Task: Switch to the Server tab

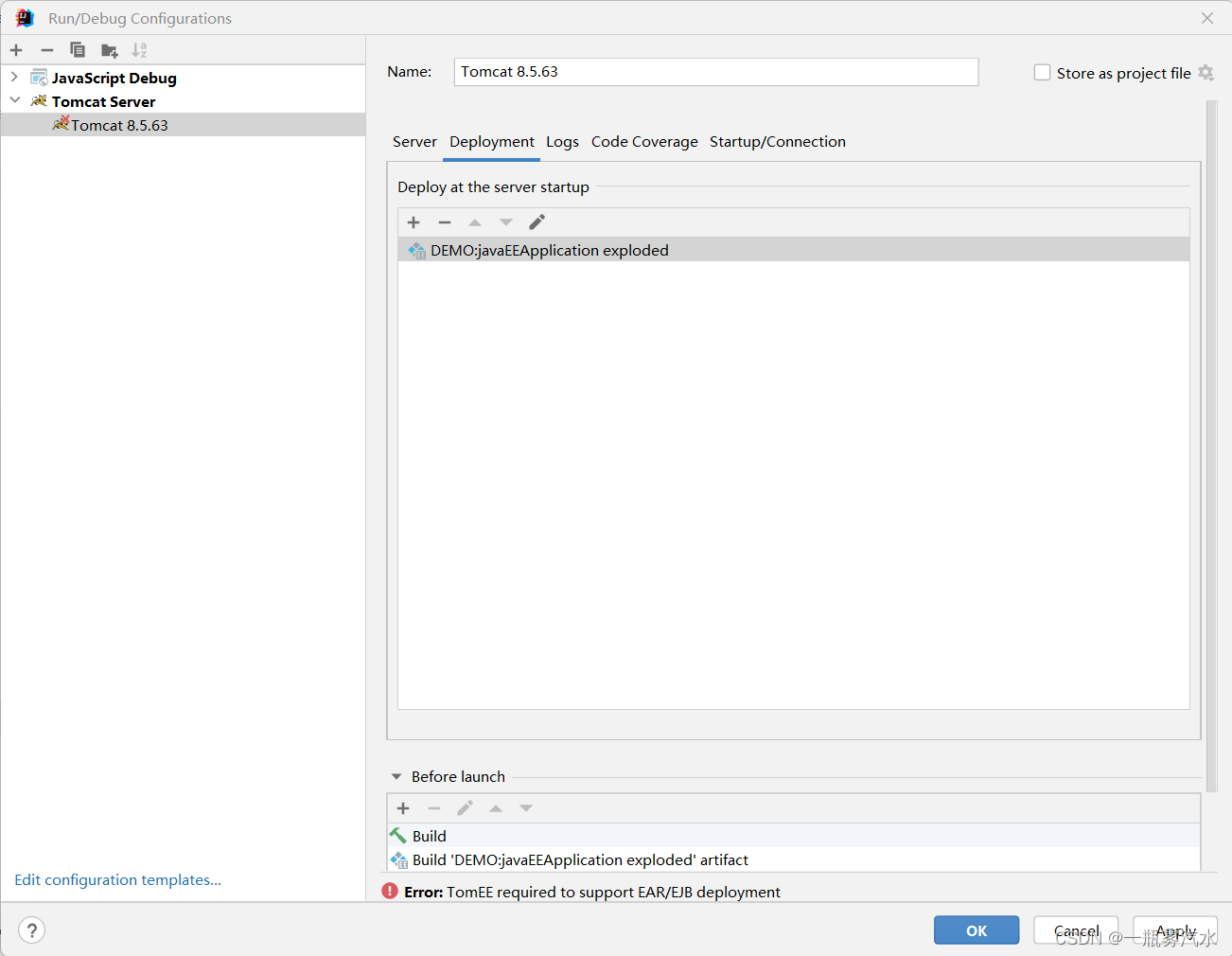Action: [414, 142]
